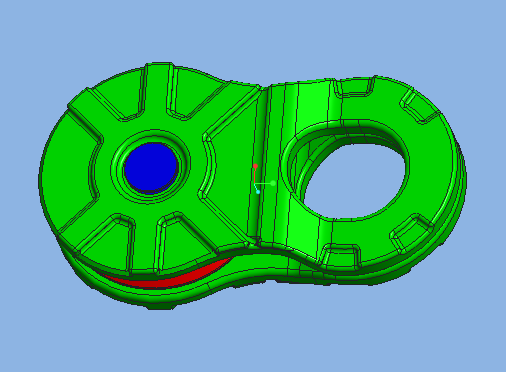This screenshot has width=506, height=372.
Task: Select the blue circular face in the hub
Action: (151, 168)
